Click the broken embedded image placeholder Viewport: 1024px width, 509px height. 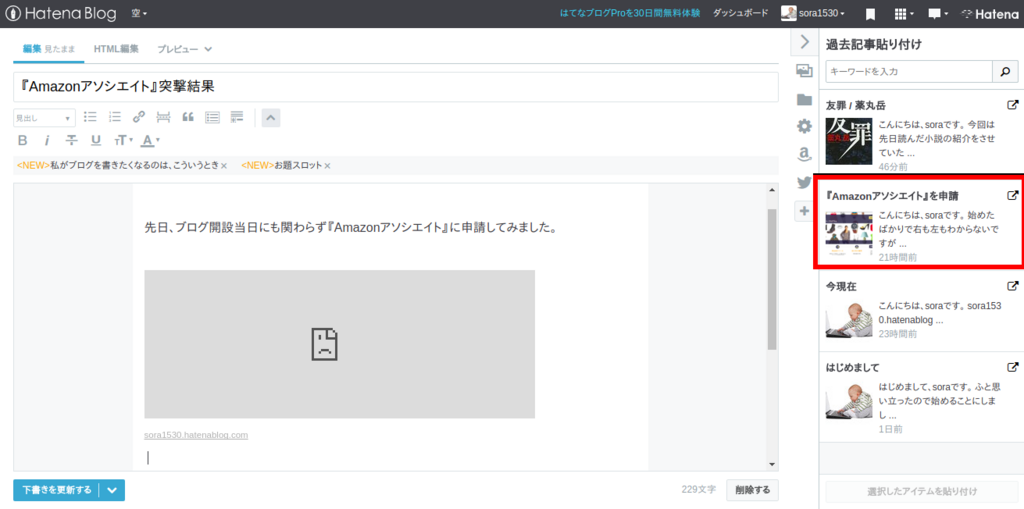point(340,344)
